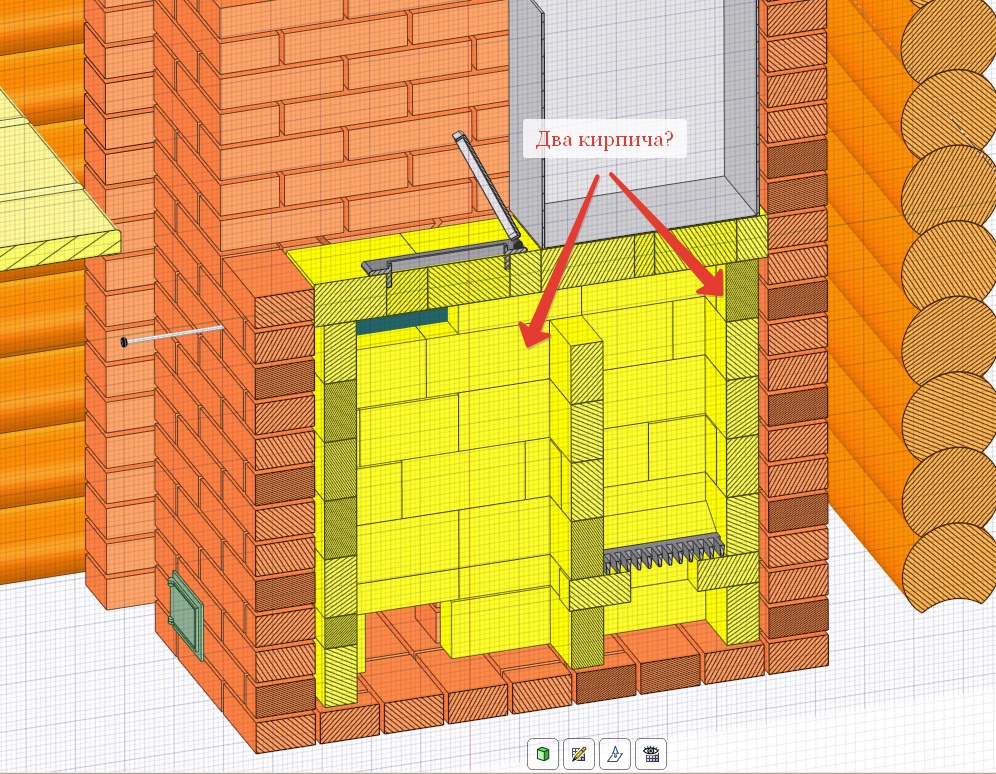Click the teal block in the yellow masonry
Viewport: 996px width, 774px height.
click(402, 320)
